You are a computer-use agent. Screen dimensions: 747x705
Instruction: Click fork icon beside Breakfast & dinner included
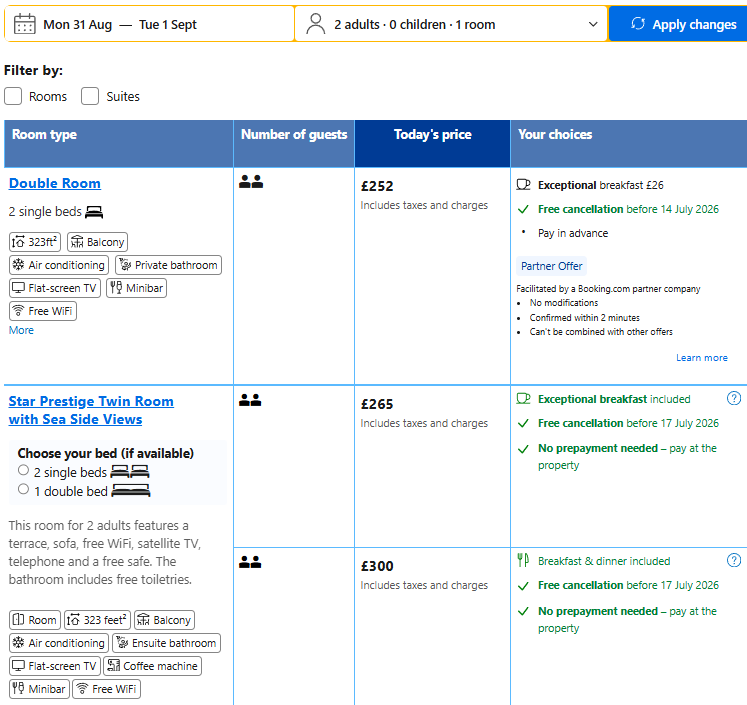(523, 560)
